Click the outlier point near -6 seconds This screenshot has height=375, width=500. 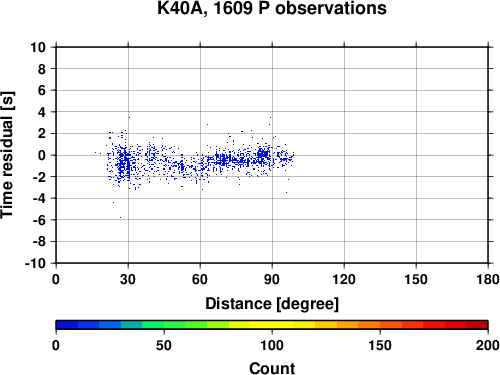[x=120, y=218]
